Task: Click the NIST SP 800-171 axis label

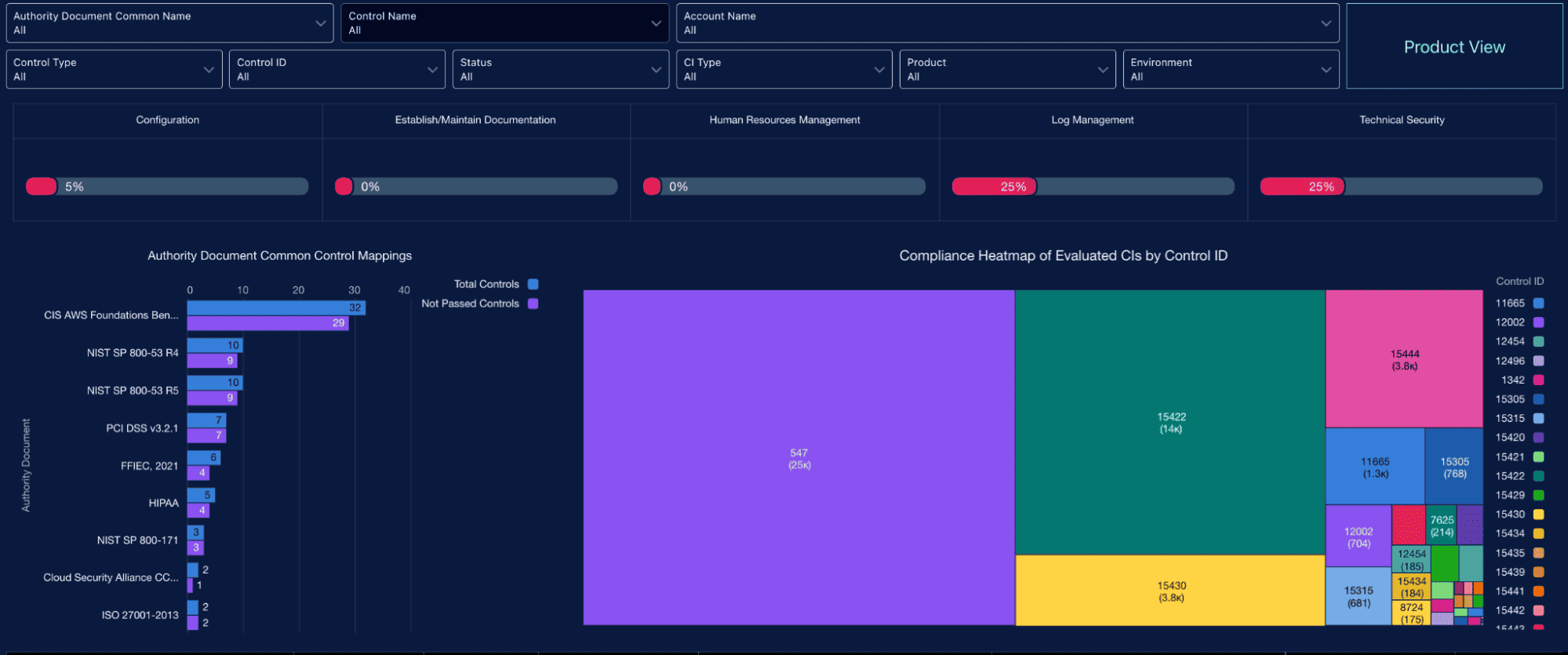Action: pos(137,540)
